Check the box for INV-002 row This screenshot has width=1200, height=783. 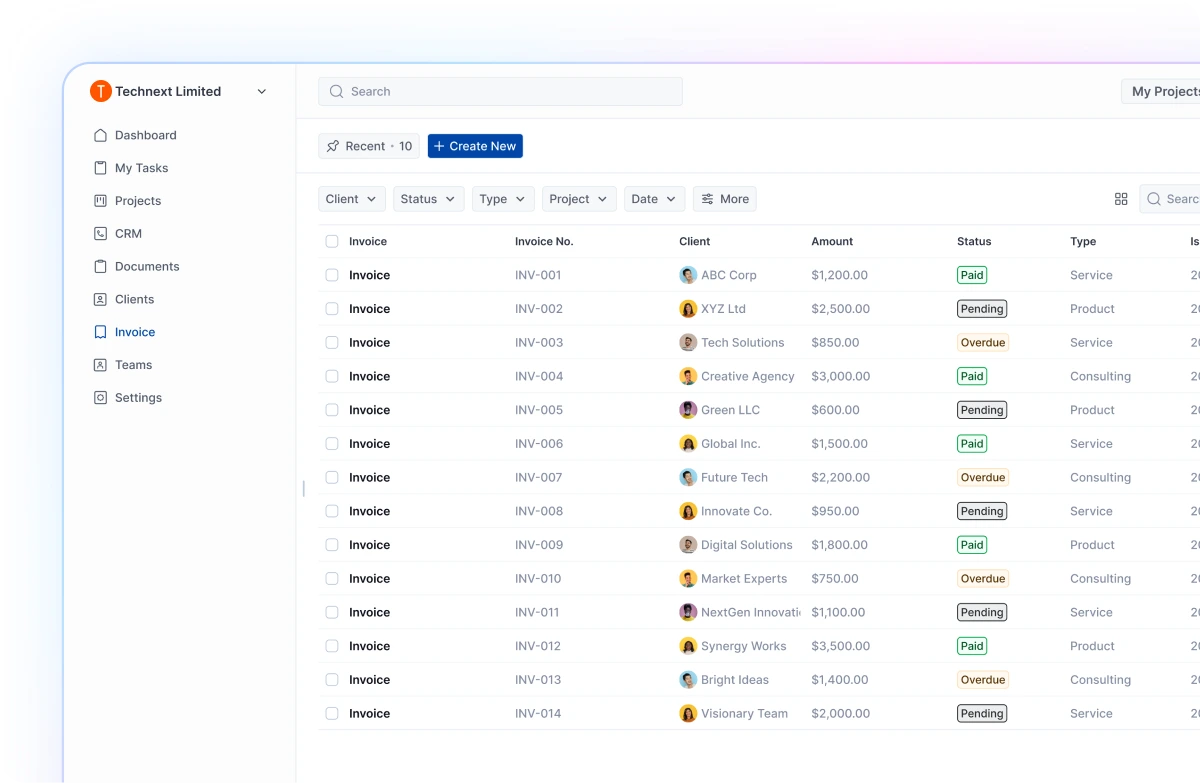point(332,309)
